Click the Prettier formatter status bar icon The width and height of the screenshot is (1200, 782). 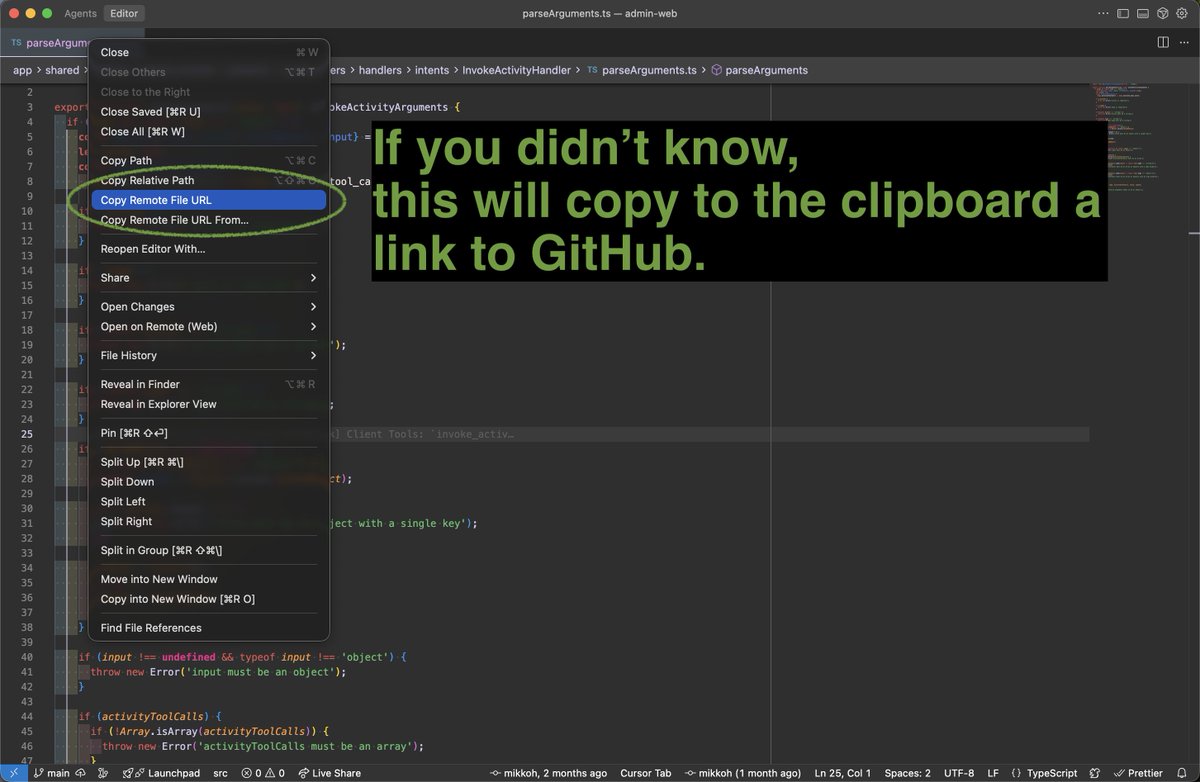(x=1138, y=772)
